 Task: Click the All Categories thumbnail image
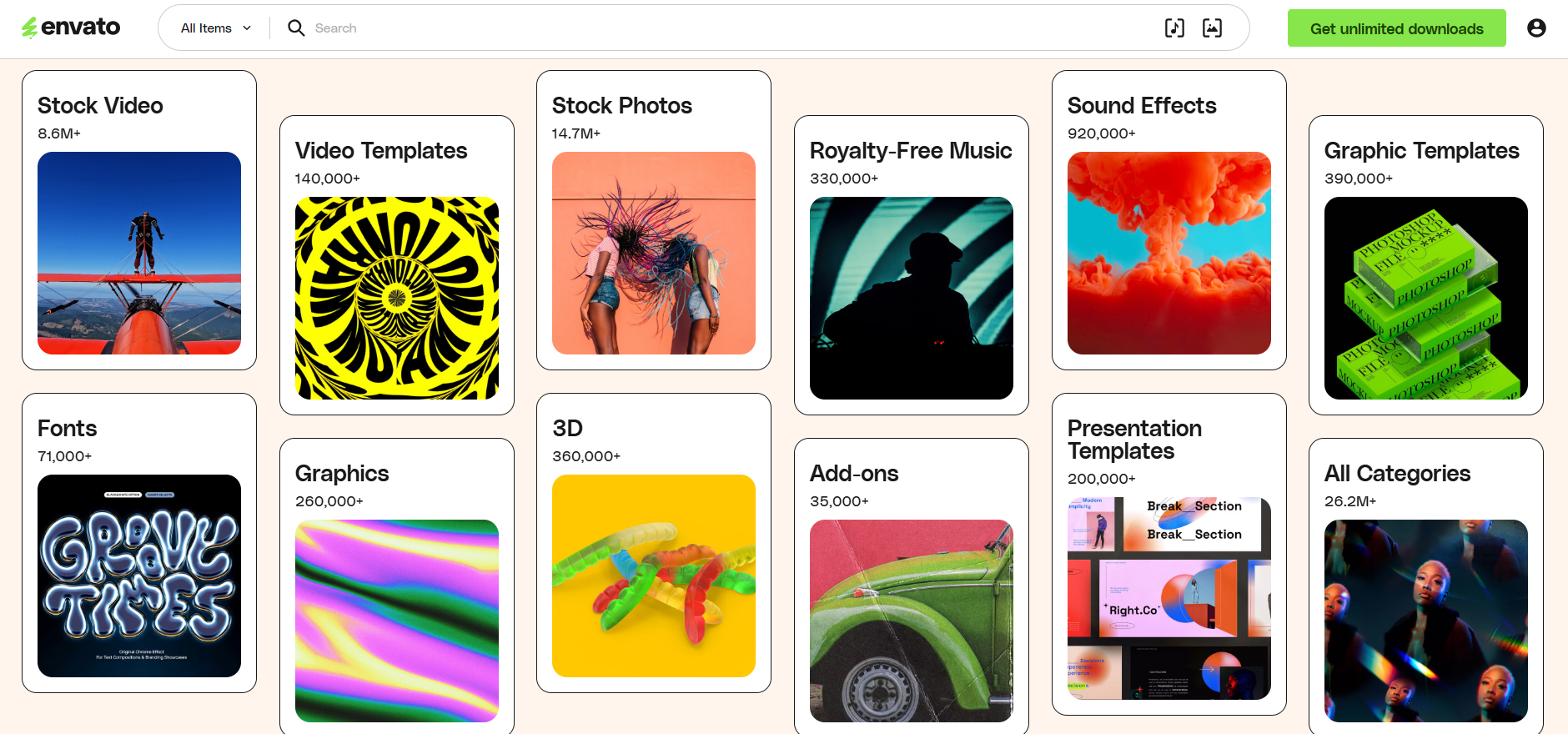pos(1425,621)
